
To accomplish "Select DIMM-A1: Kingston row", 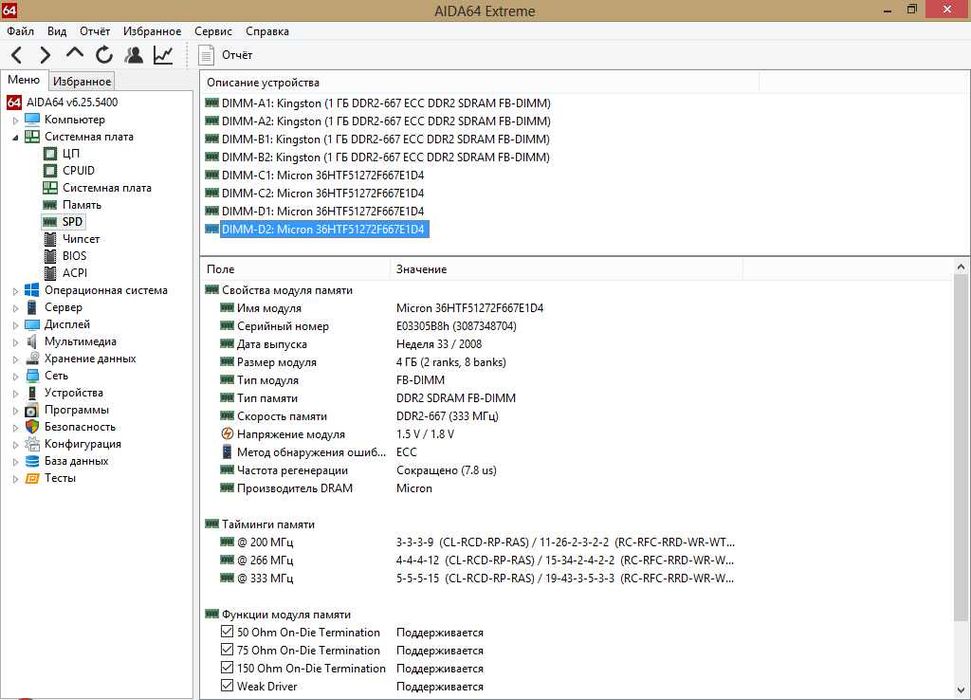I will coord(378,103).
